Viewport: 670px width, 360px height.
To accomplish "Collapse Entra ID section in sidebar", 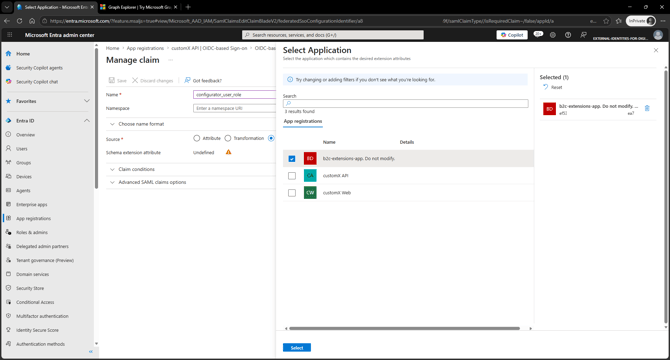I will pyautogui.click(x=87, y=121).
